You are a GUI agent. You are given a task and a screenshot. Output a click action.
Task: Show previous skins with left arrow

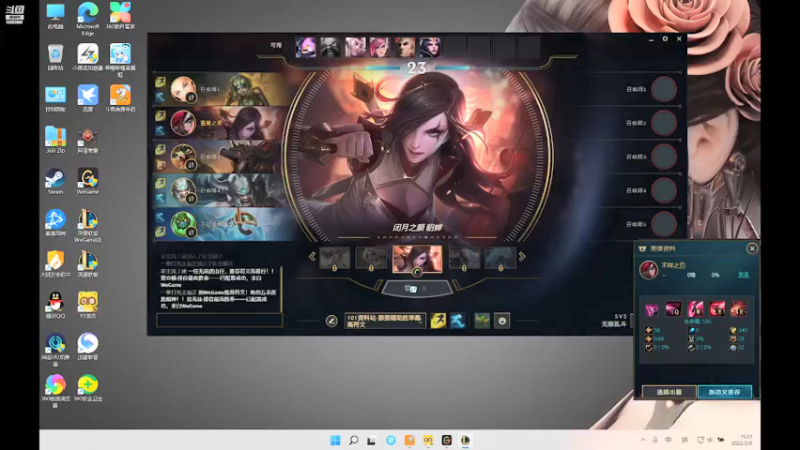coord(312,257)
